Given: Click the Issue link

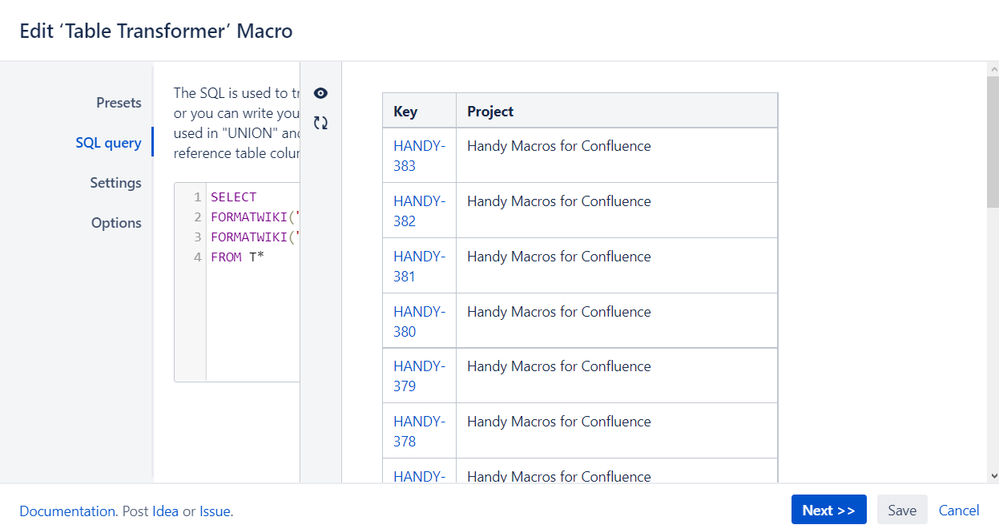Looking at the screenshot, I should click(x=214, y=511).
